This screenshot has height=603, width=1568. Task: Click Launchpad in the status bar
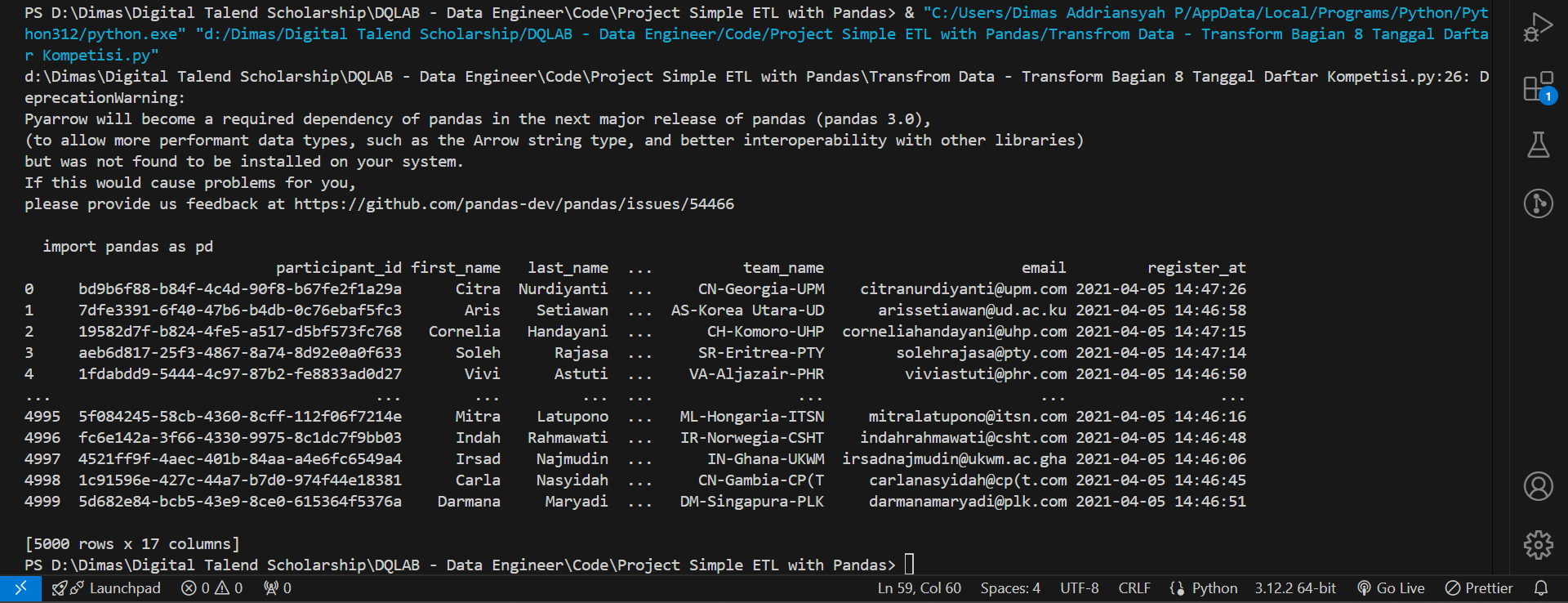107,588
